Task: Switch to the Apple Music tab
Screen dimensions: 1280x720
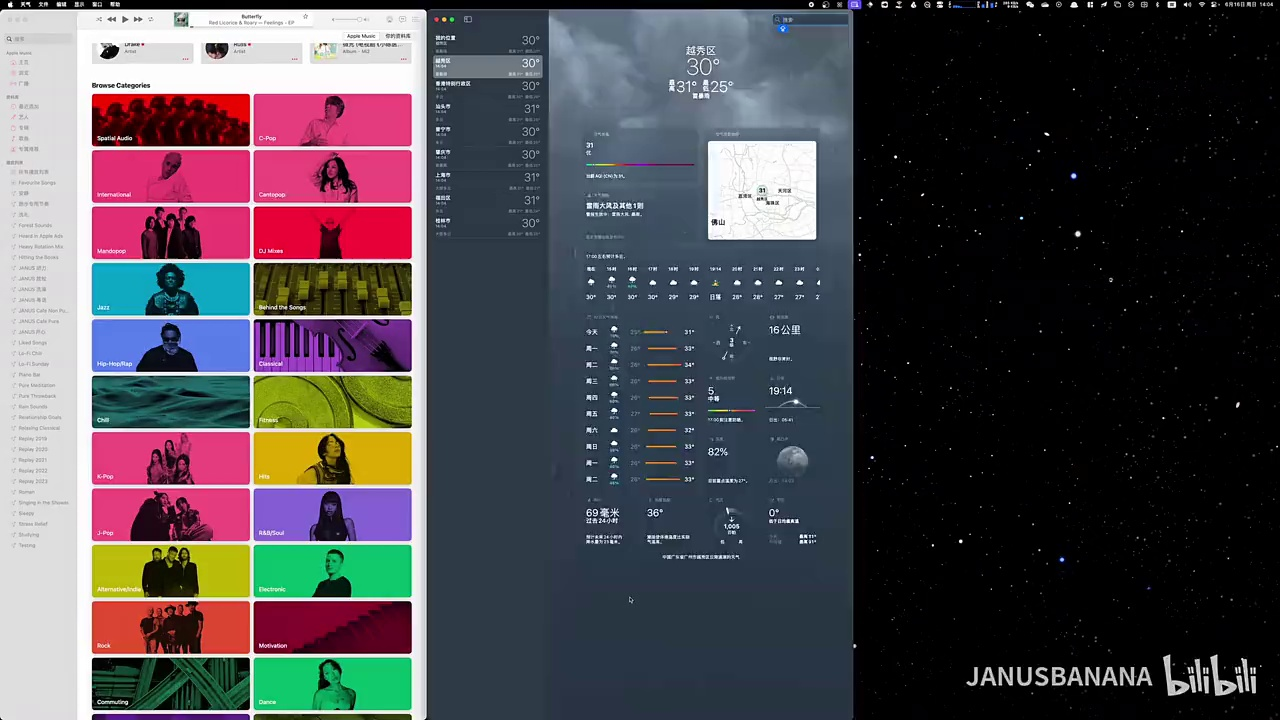Action: [x=361, y=36]
